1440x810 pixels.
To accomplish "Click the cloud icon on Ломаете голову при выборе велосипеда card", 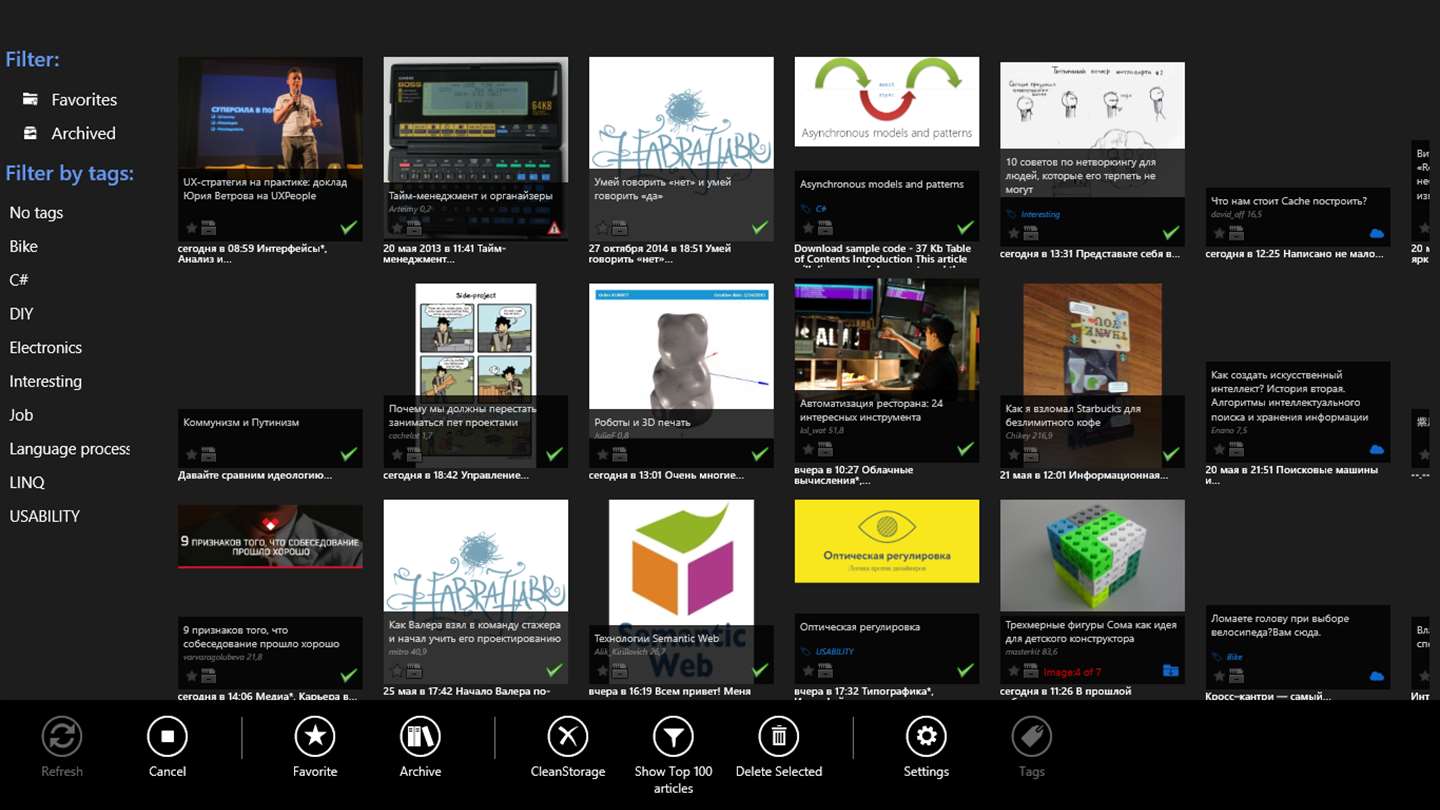I will coord(1376,676).
